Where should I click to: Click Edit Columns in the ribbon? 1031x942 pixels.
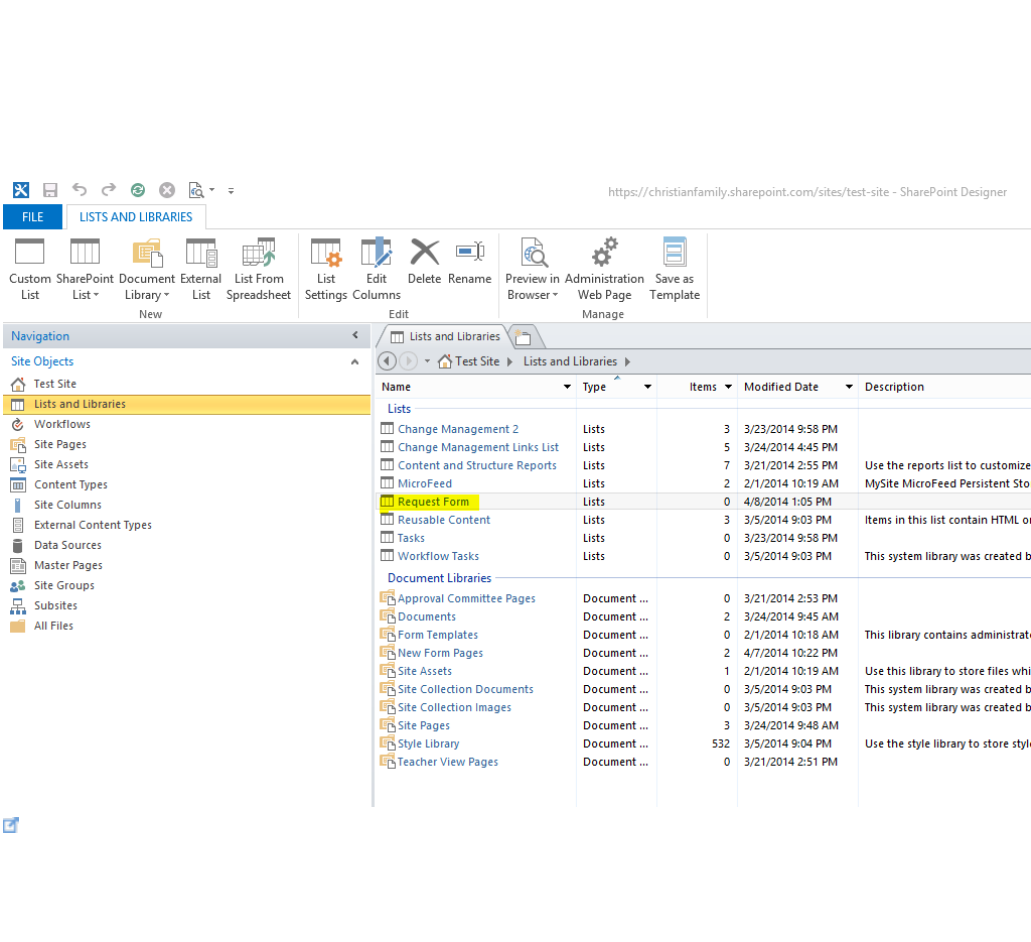[x=376, y=270]
